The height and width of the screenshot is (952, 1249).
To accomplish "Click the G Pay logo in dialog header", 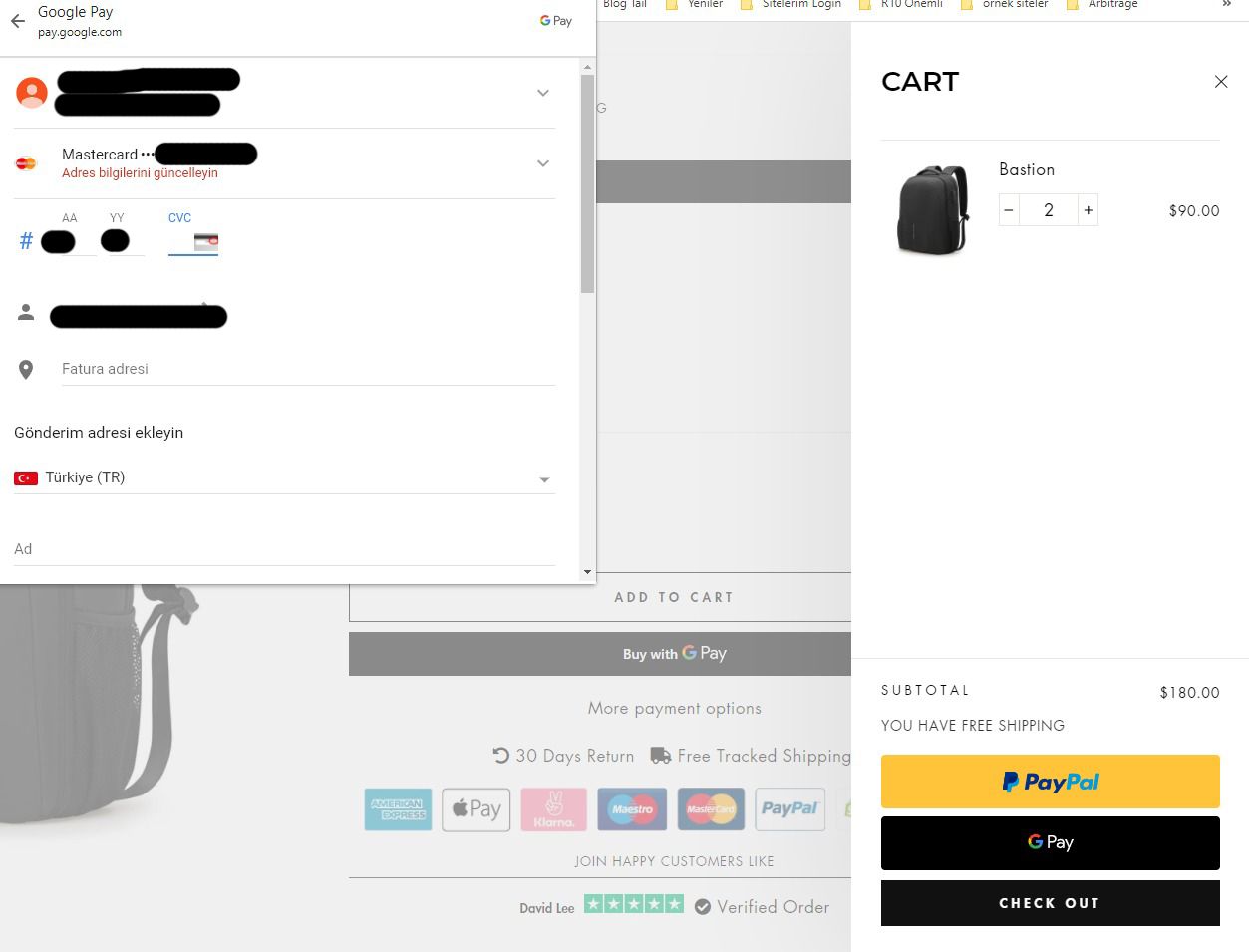I will [555, 20].
